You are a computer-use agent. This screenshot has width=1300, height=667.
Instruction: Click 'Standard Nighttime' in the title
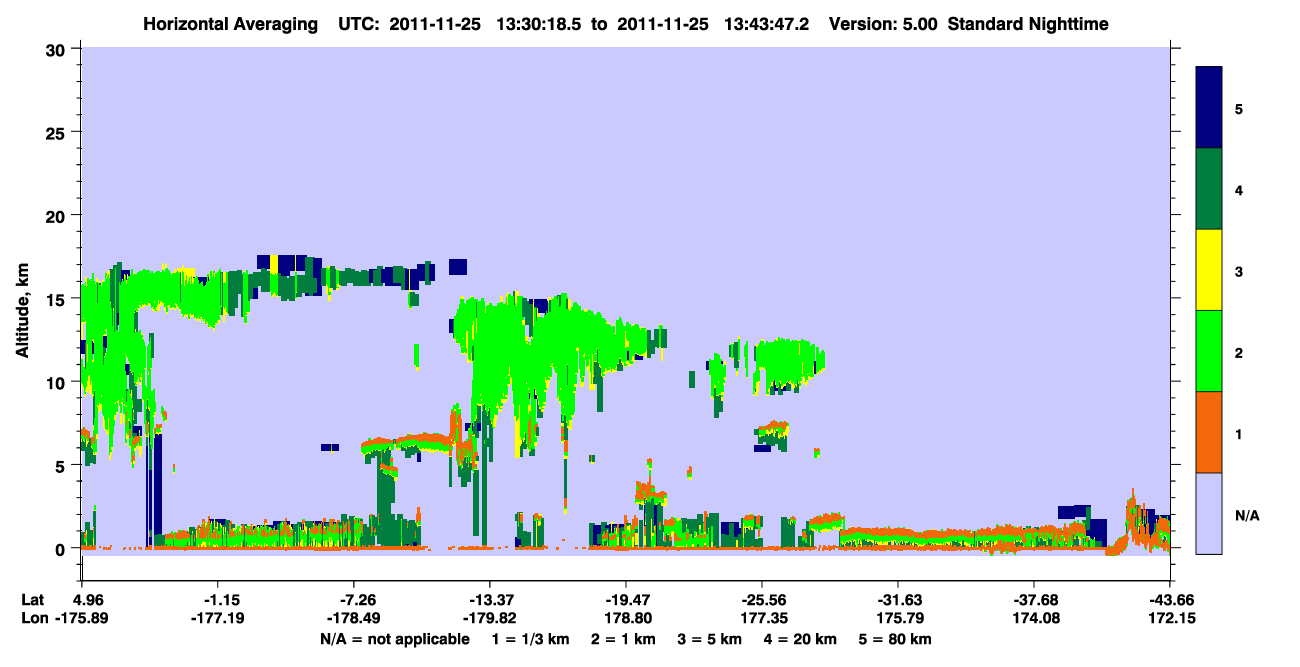(x=1028, y=24)
